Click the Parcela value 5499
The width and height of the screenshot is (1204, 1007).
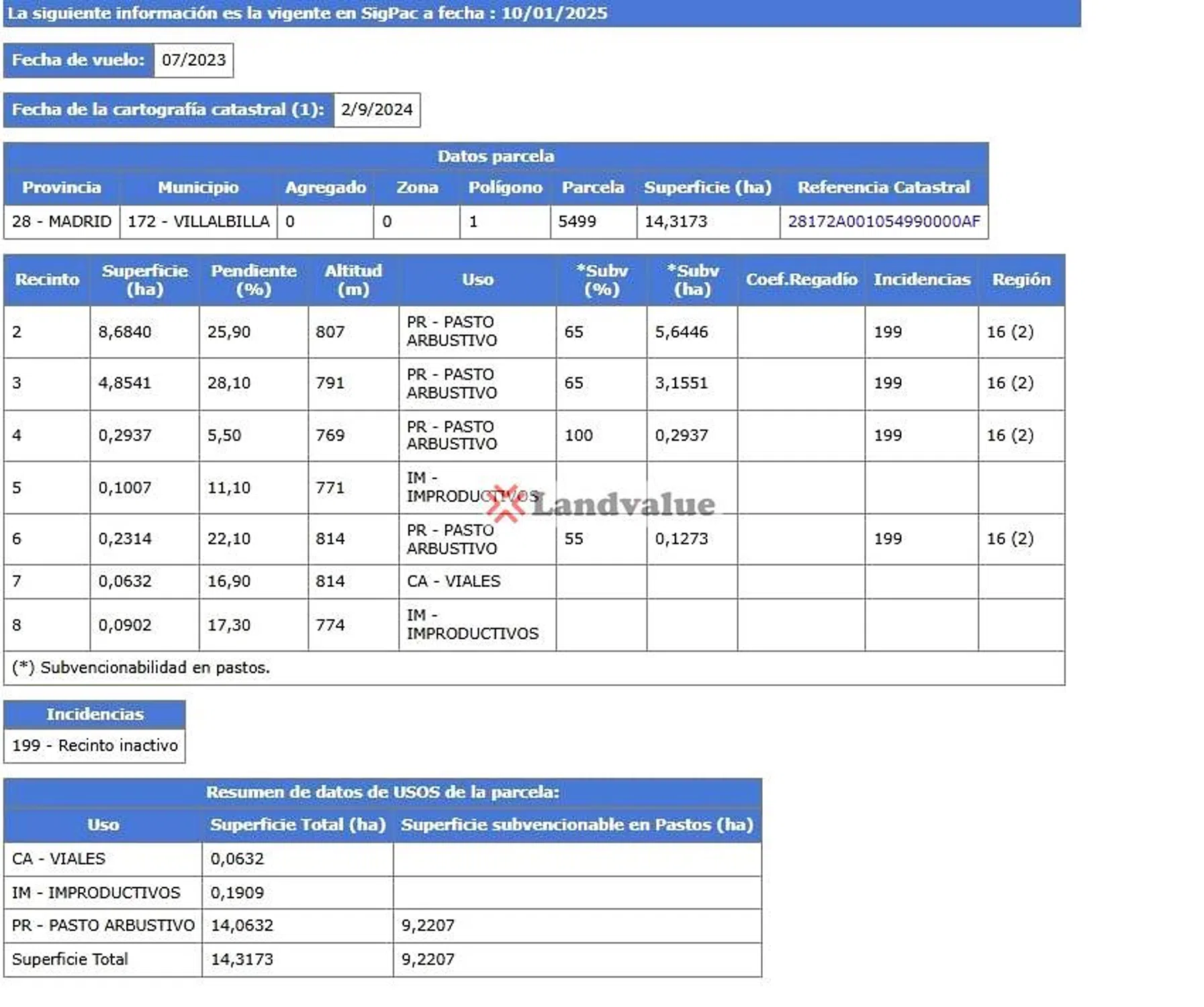[577, 222]
